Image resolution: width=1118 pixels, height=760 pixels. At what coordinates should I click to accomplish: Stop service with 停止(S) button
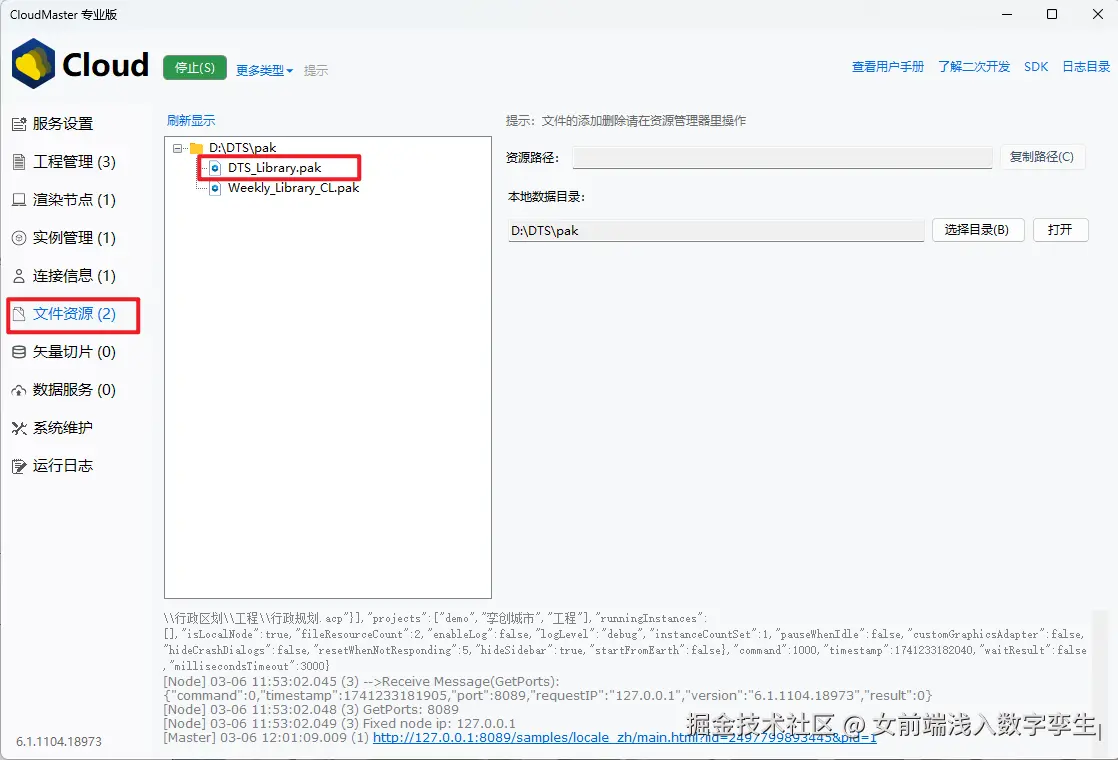coord(195,68)
